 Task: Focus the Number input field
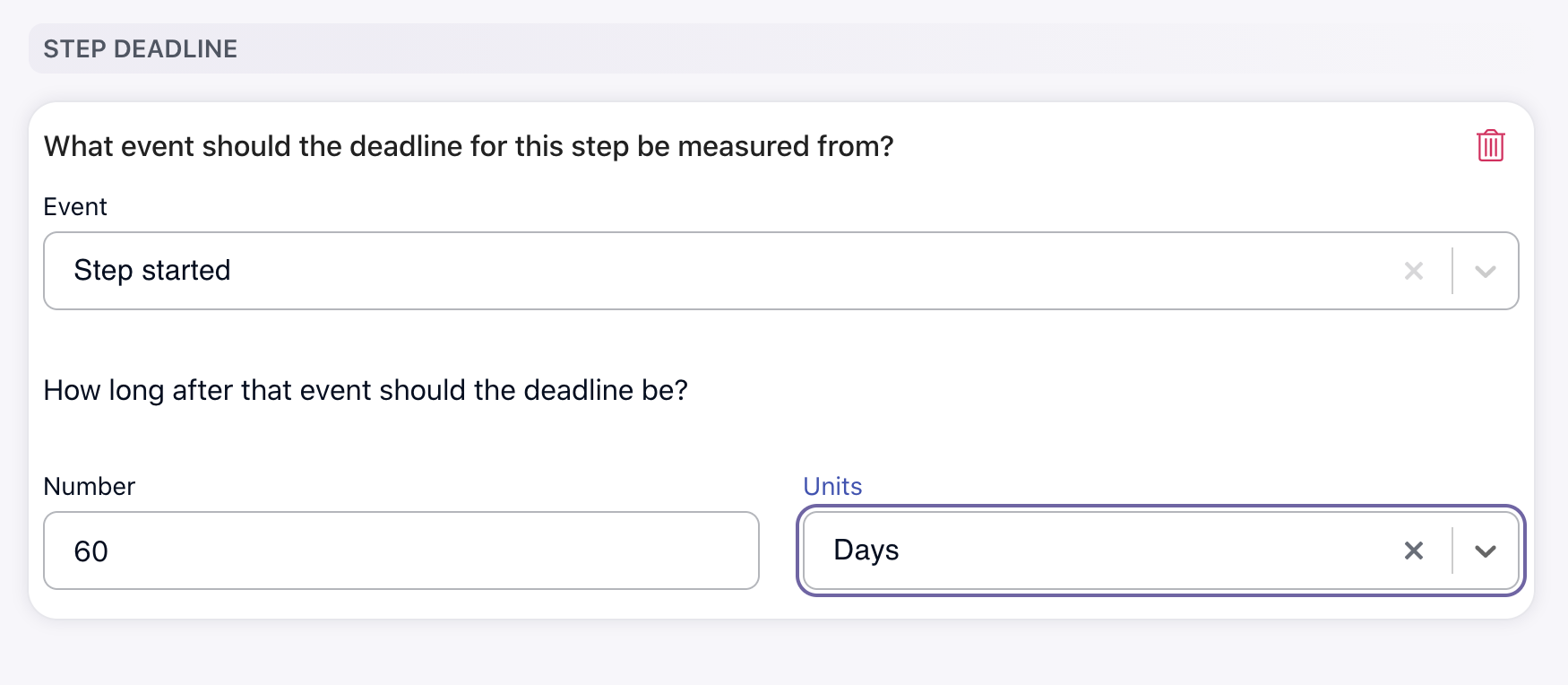coord(401,551)
